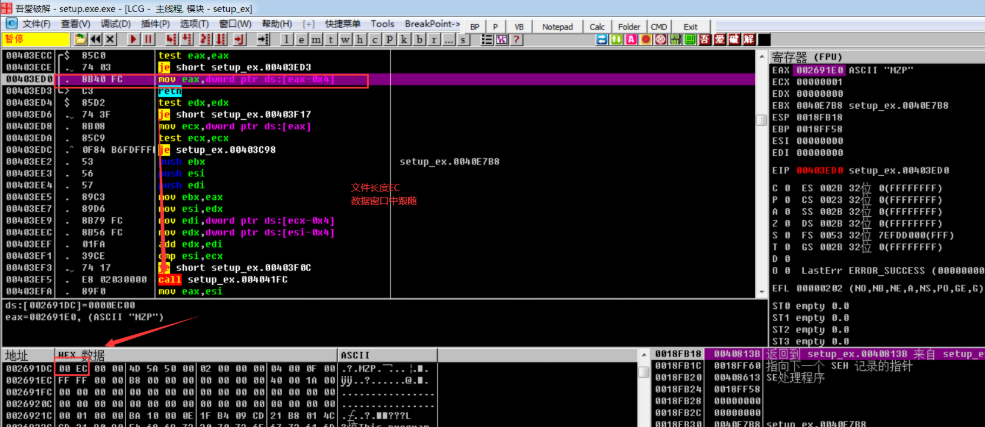Go to address with the black arrow icon
Screen dimensions: 985x427
pos(263,39)
